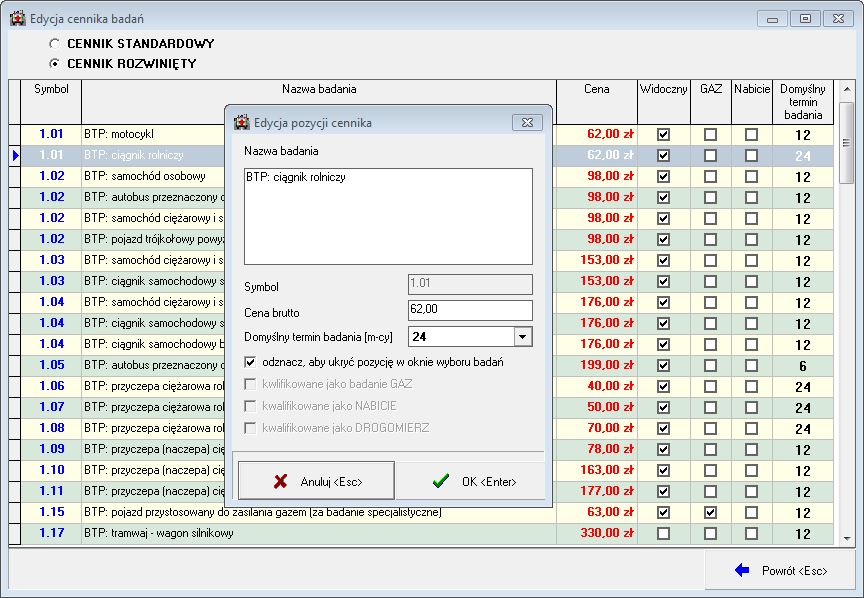Toggle Nabicie checkbox for motocykl row
Screen dimensions: 864x598
coord(751,134)
